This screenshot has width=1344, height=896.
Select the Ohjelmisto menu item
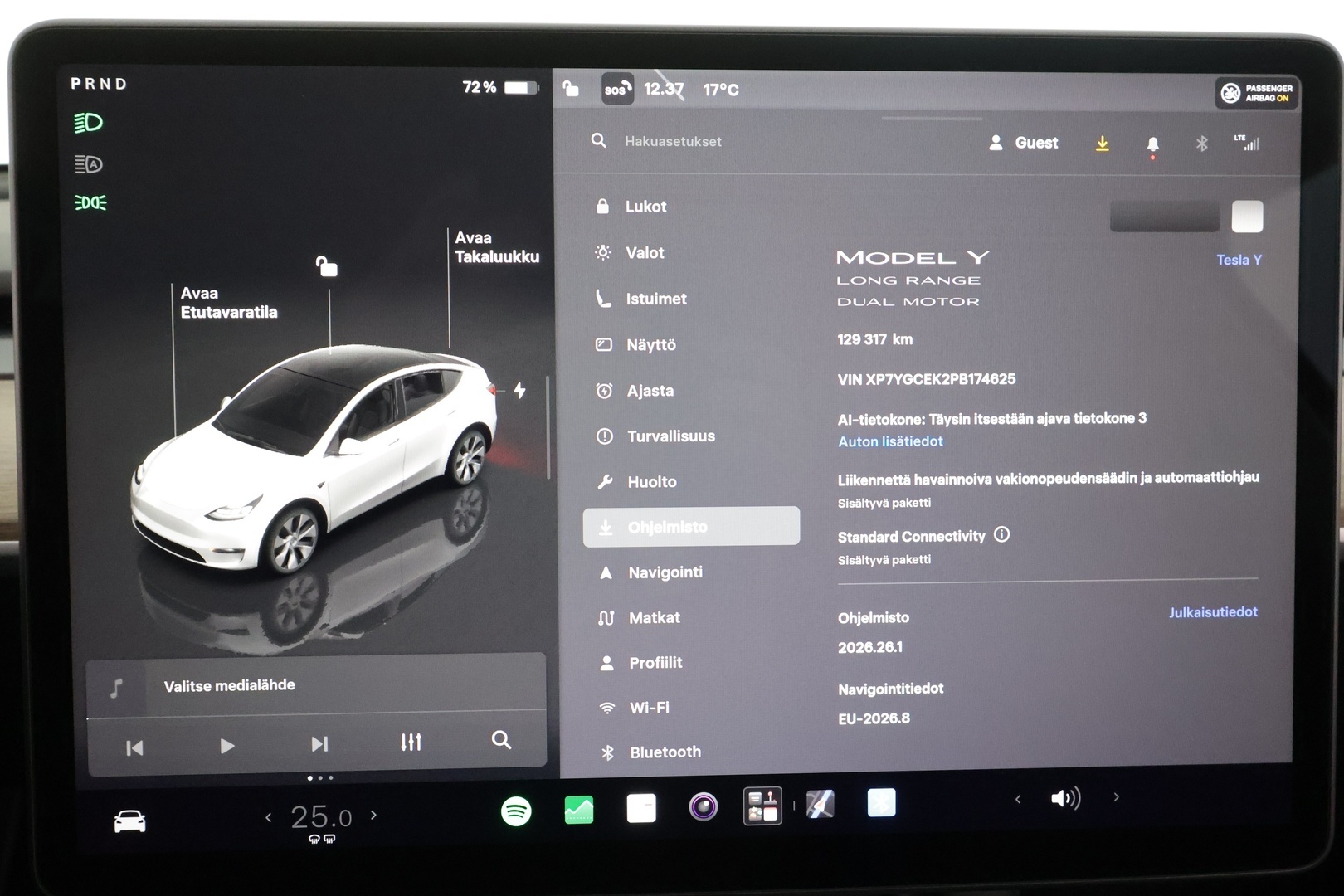coord(691,527)
